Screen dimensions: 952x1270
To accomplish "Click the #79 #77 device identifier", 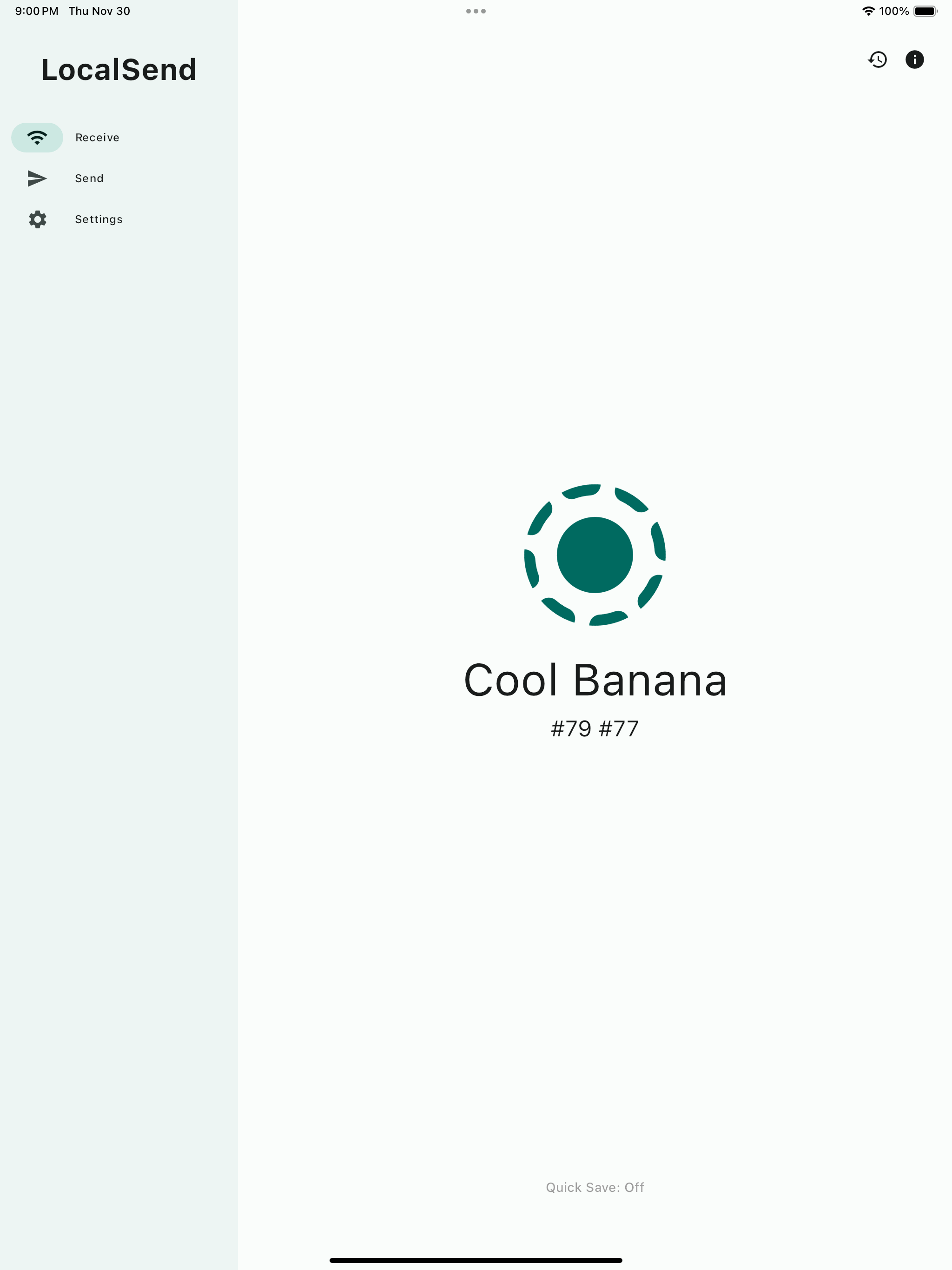I will click(595, 728).
